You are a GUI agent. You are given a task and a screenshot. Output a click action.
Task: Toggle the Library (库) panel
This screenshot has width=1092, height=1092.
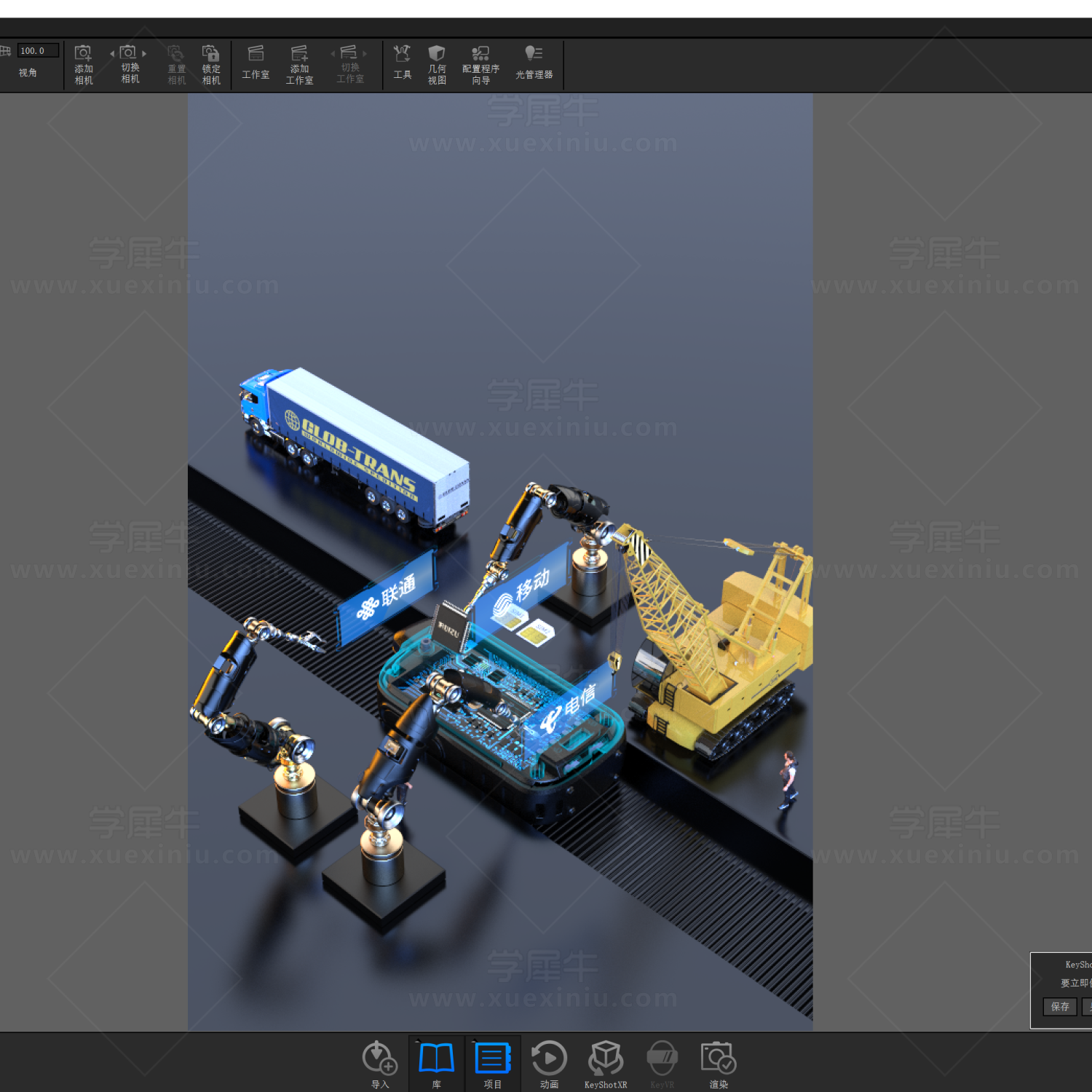pos(436,1064)
